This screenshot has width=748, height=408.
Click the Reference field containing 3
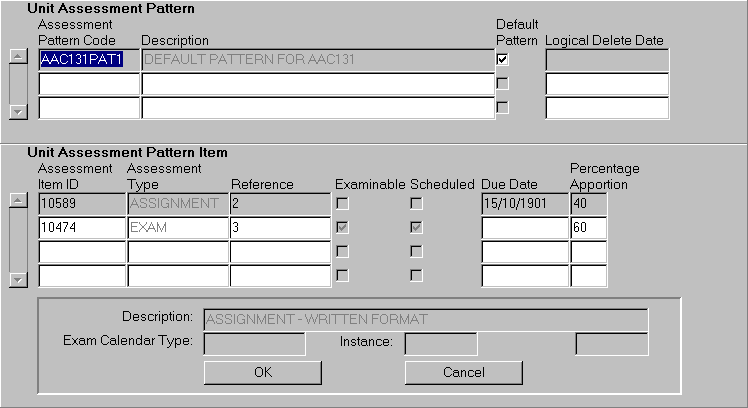point(279,228)
